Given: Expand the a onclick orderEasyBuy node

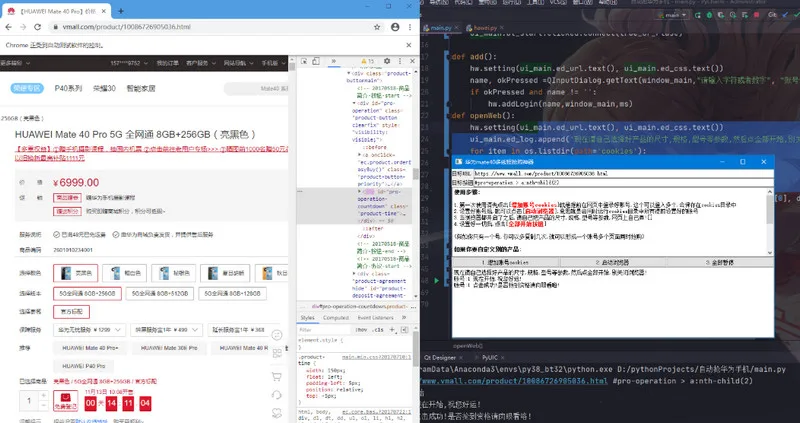Looking at the screenshot, I should coord(360,155).
